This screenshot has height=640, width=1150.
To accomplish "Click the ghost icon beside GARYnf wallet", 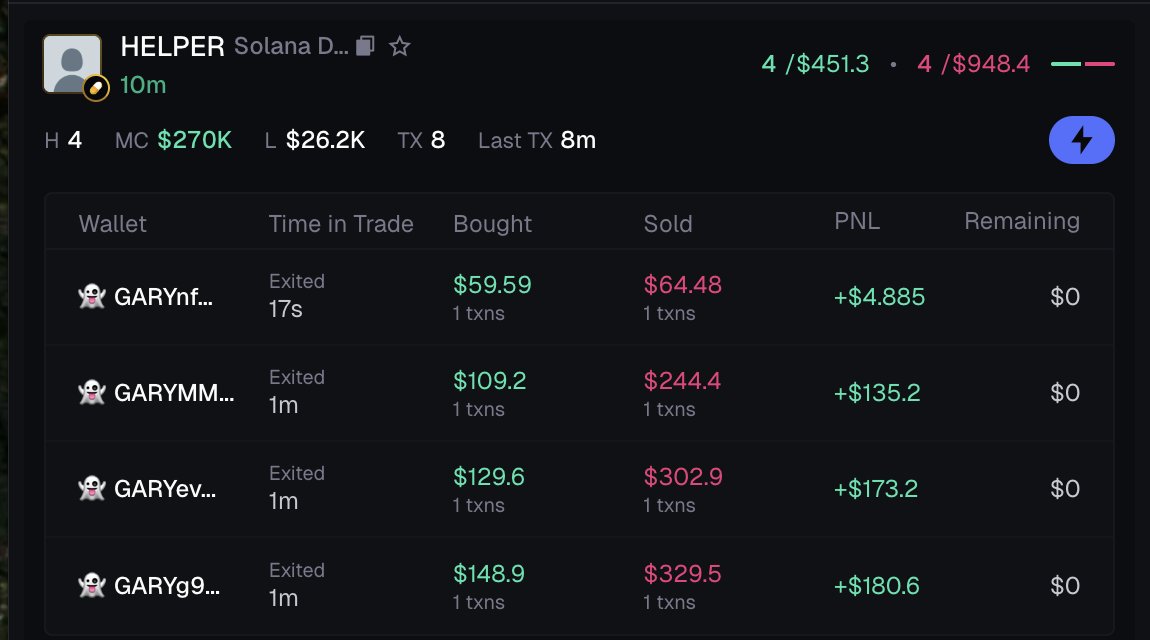I will [x=91, y=297].
